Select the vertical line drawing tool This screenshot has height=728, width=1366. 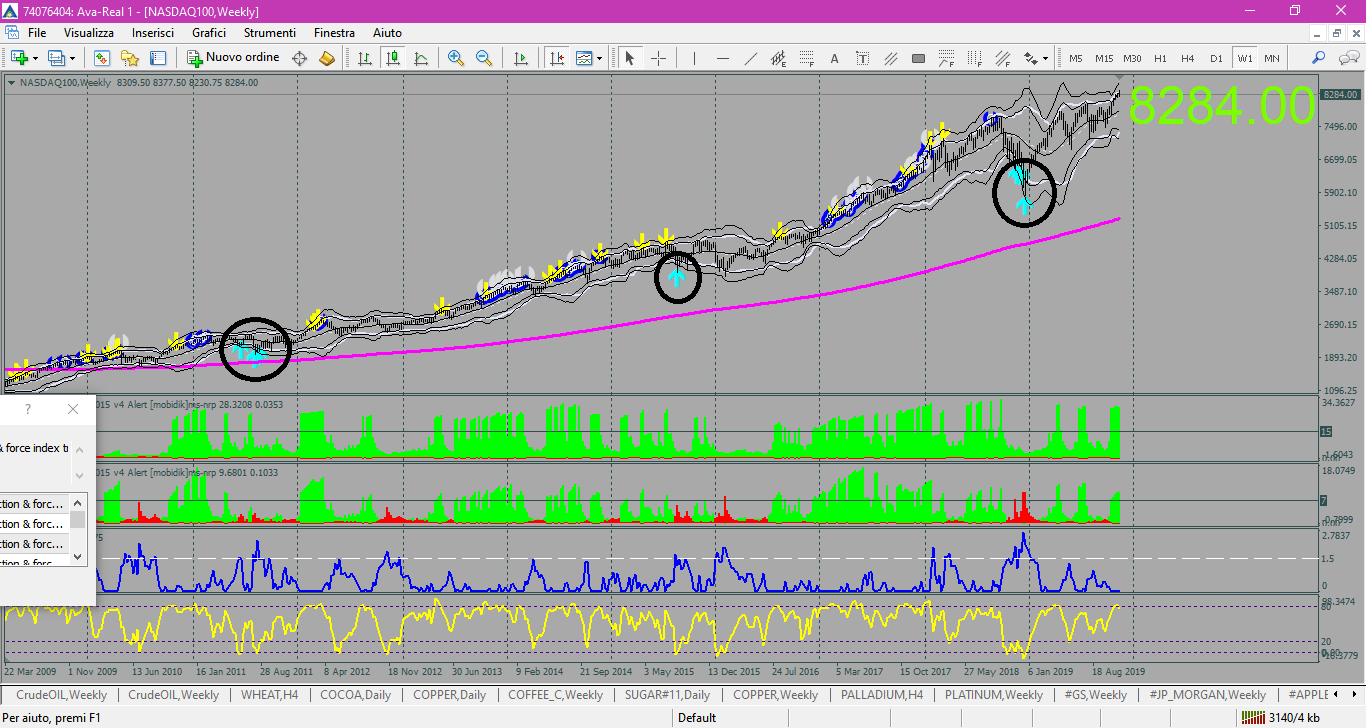694,58
